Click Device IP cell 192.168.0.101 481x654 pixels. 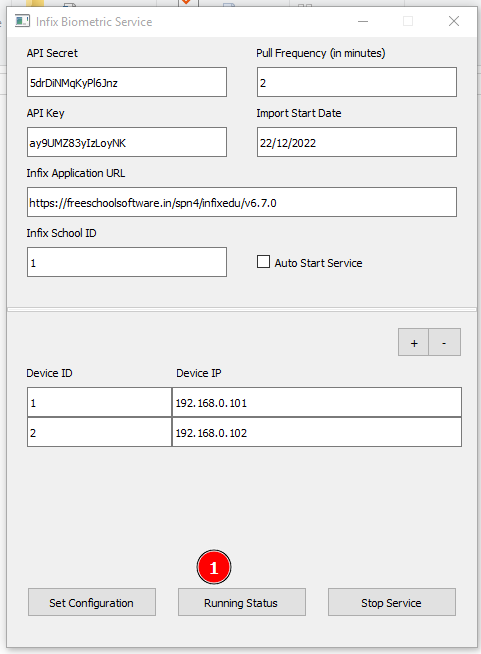317,402
